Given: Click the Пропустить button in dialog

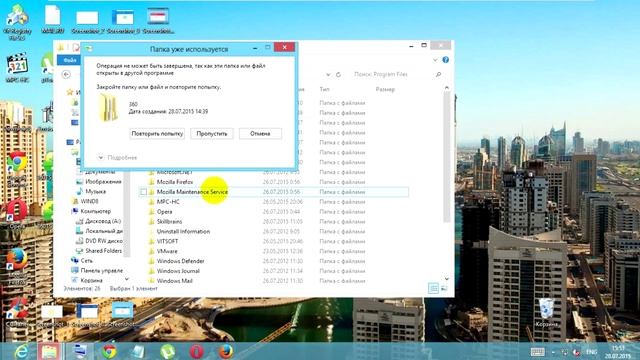Looking at the screenshot, I should tap(211, 133).
